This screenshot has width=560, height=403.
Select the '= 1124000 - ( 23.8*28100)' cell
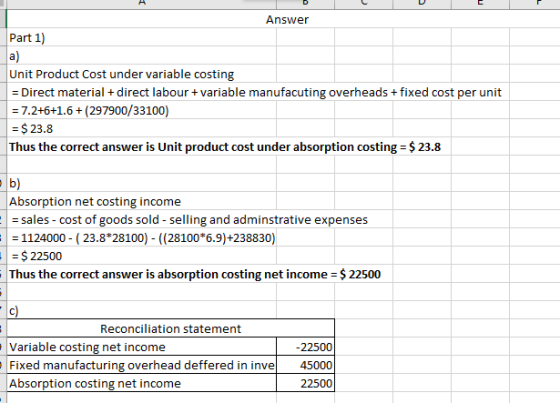point(141,238)
